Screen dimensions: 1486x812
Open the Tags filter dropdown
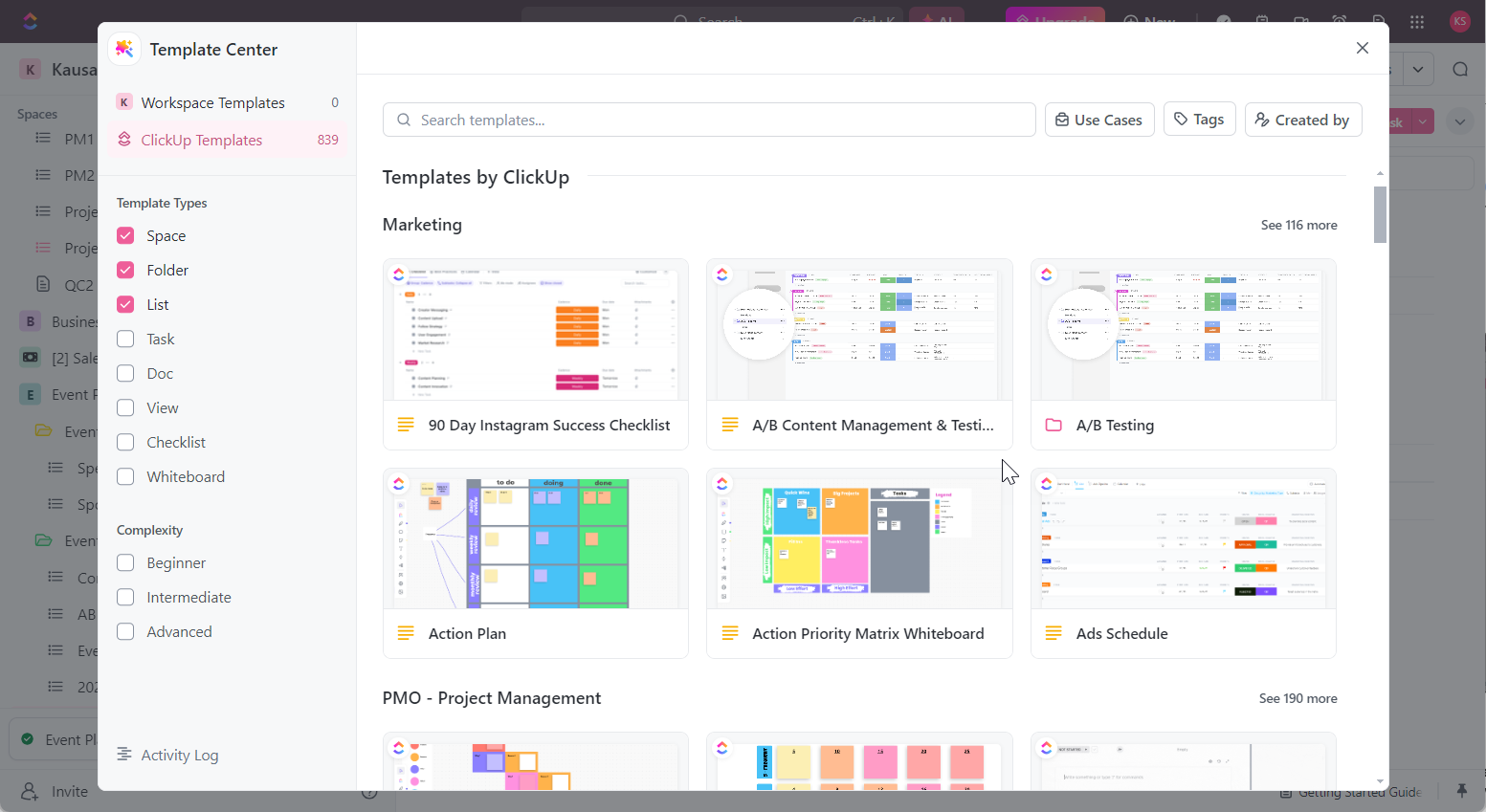click(1200, 119)
